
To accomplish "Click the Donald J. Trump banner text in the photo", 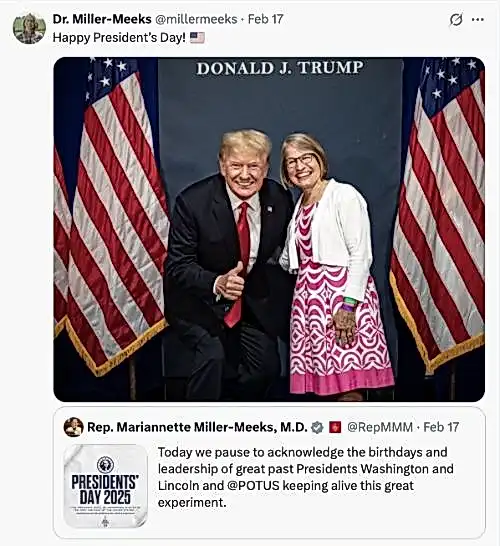I will 280,68.
